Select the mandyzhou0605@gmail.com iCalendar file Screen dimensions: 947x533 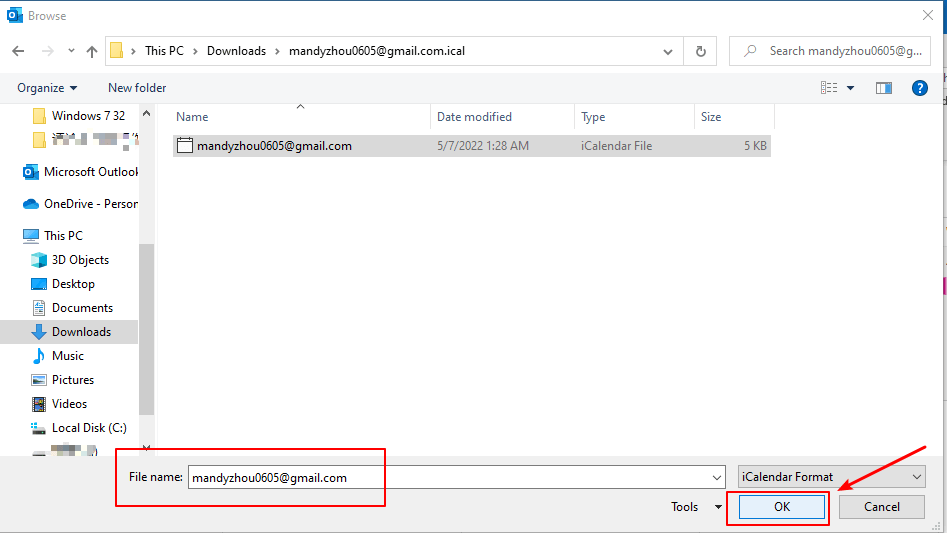[274, 146]
